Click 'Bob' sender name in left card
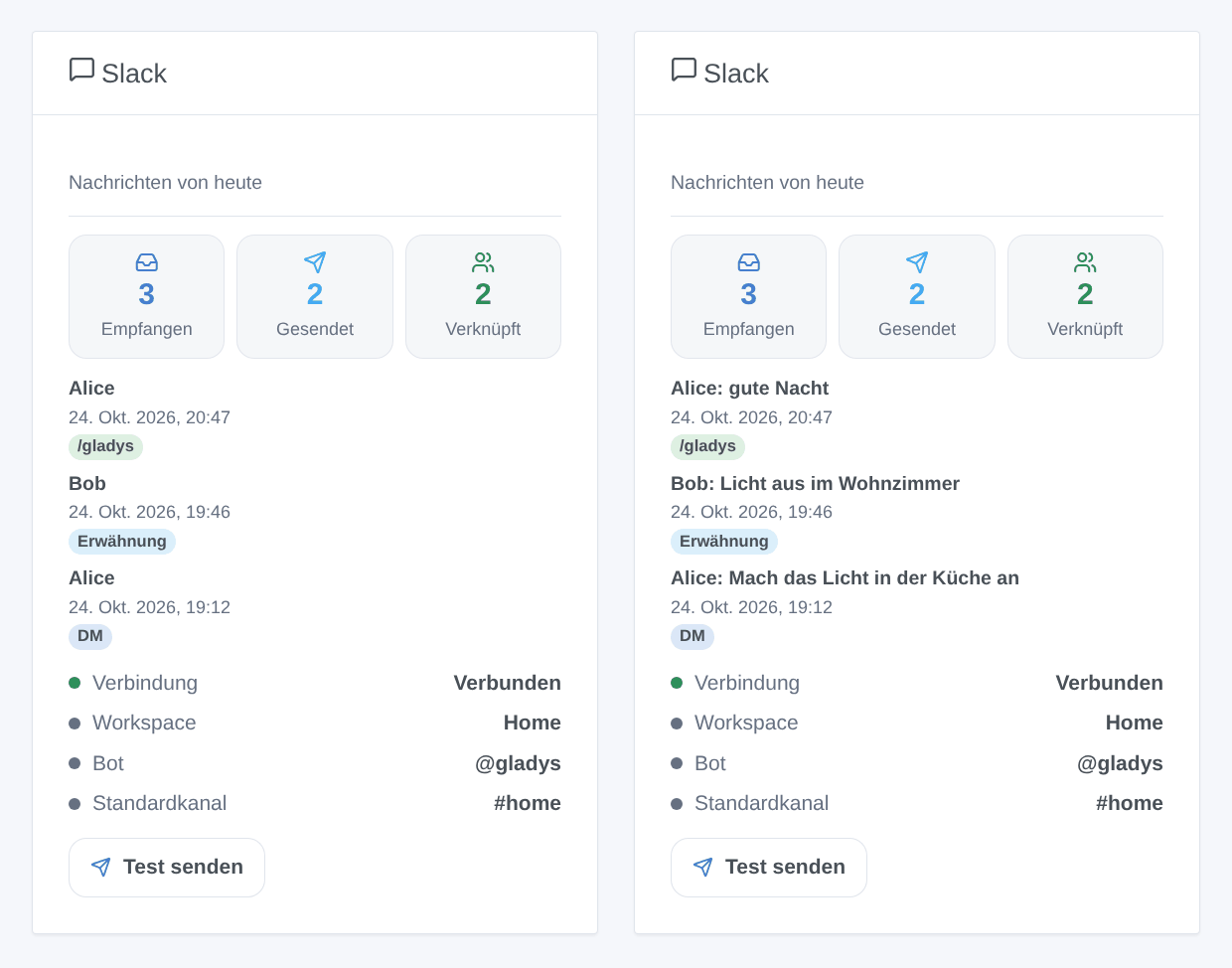The width and height of the screenshot is (1232, 968). 87,484
